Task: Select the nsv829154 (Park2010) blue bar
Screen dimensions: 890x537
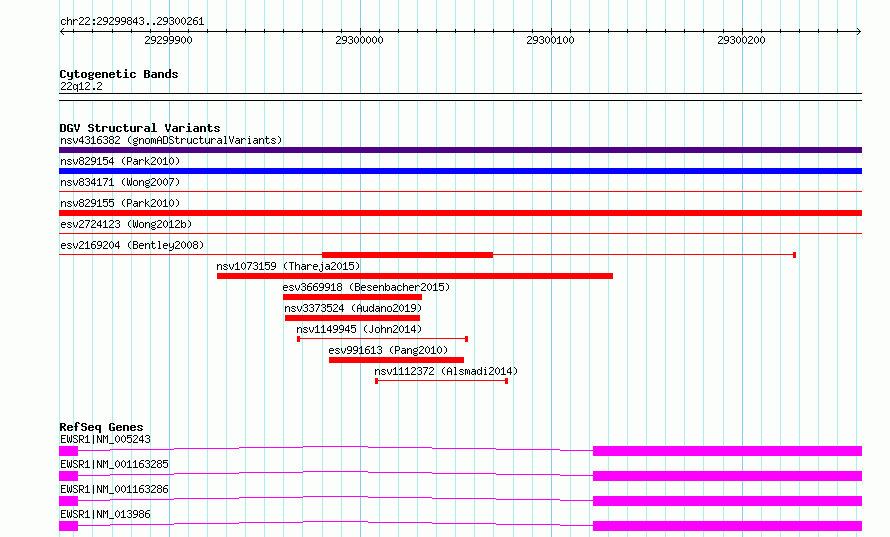Action: [460, 171]
